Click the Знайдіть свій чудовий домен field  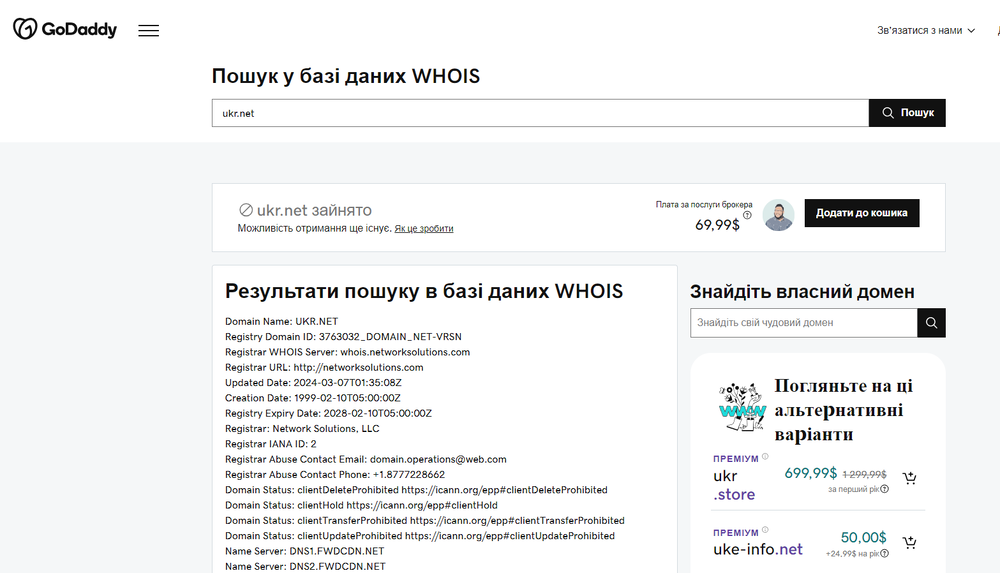point(804,323)
